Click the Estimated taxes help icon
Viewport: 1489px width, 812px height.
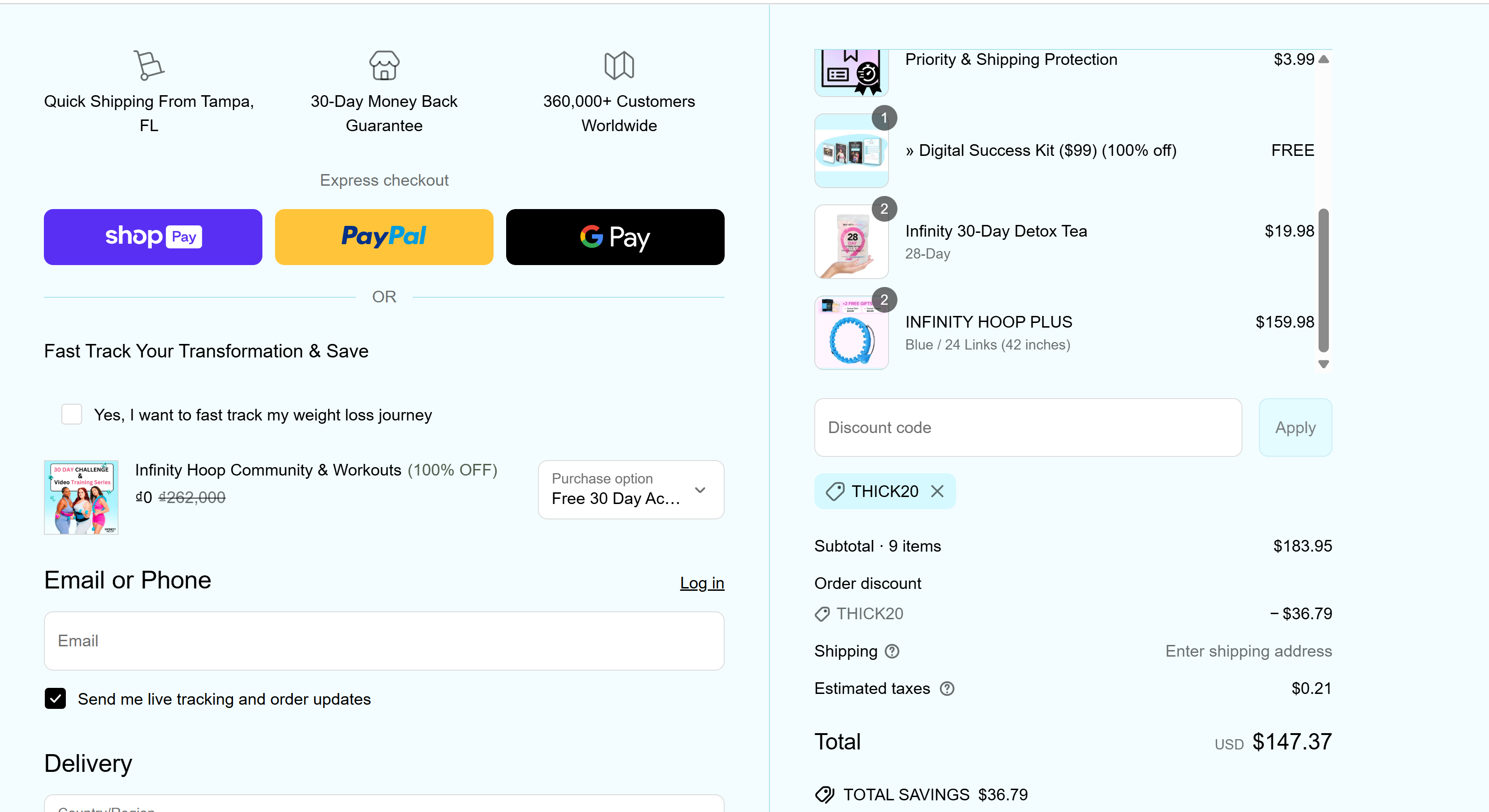947,688
